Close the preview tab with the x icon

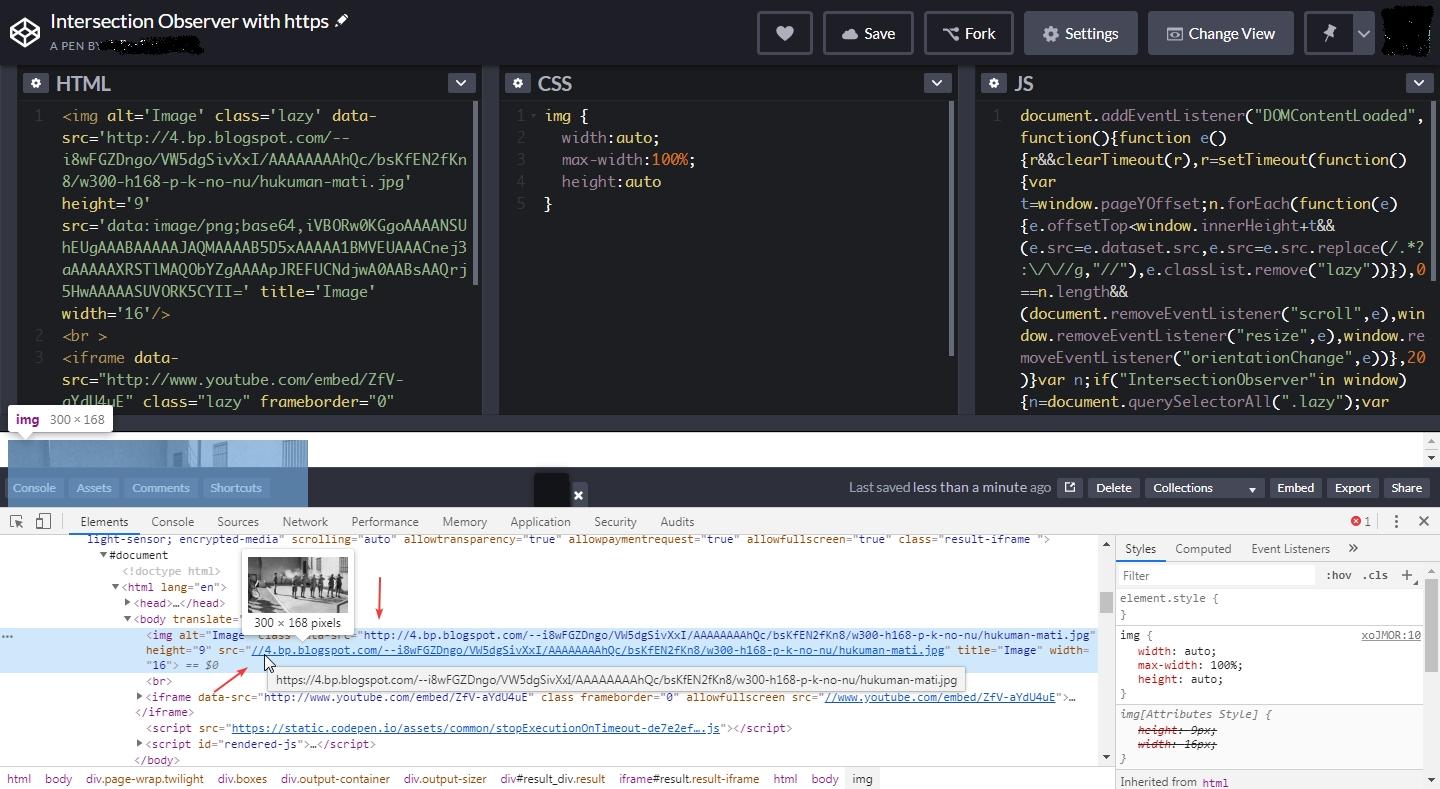(578, 494)
